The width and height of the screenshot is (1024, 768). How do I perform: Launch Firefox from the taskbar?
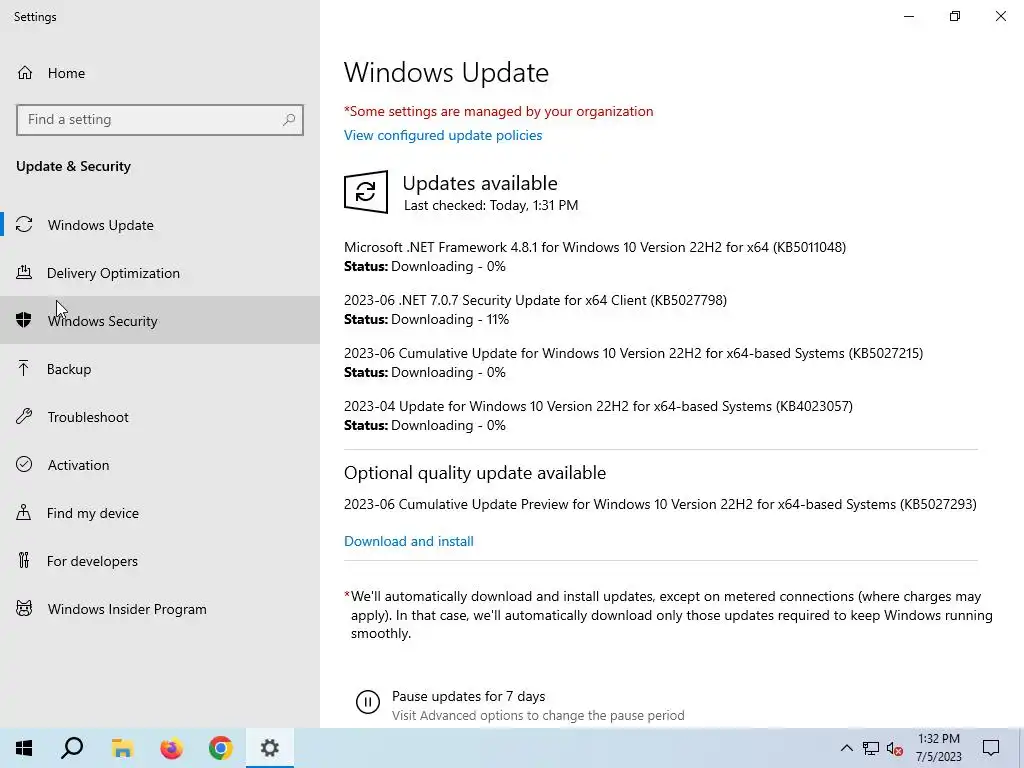(172, 748)
